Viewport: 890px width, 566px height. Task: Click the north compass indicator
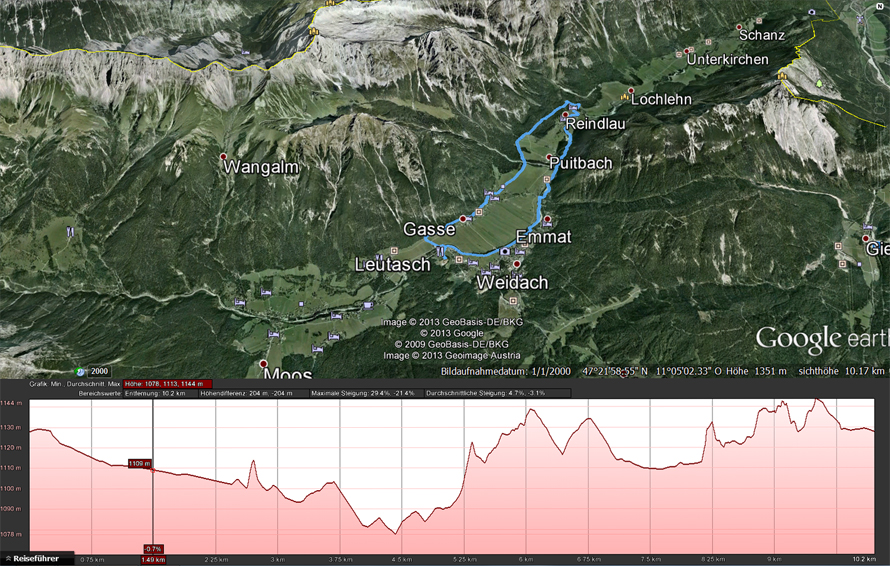coord(880,6)
